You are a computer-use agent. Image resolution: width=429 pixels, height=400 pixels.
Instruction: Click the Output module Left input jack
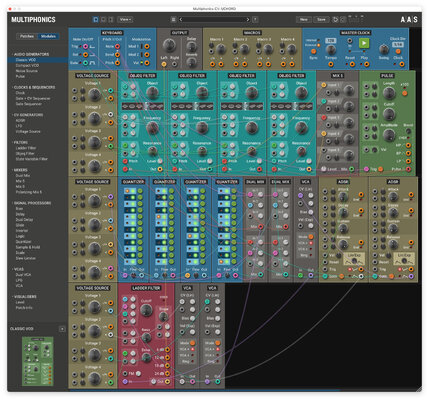164,64
